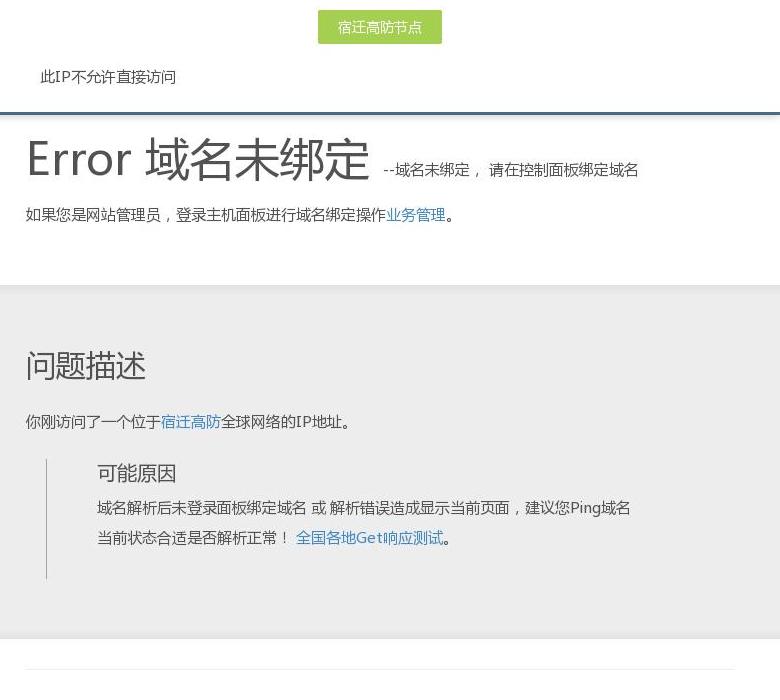
Task: Click the sentence starting 如果您是网站管理员
Action: (240, 215)
